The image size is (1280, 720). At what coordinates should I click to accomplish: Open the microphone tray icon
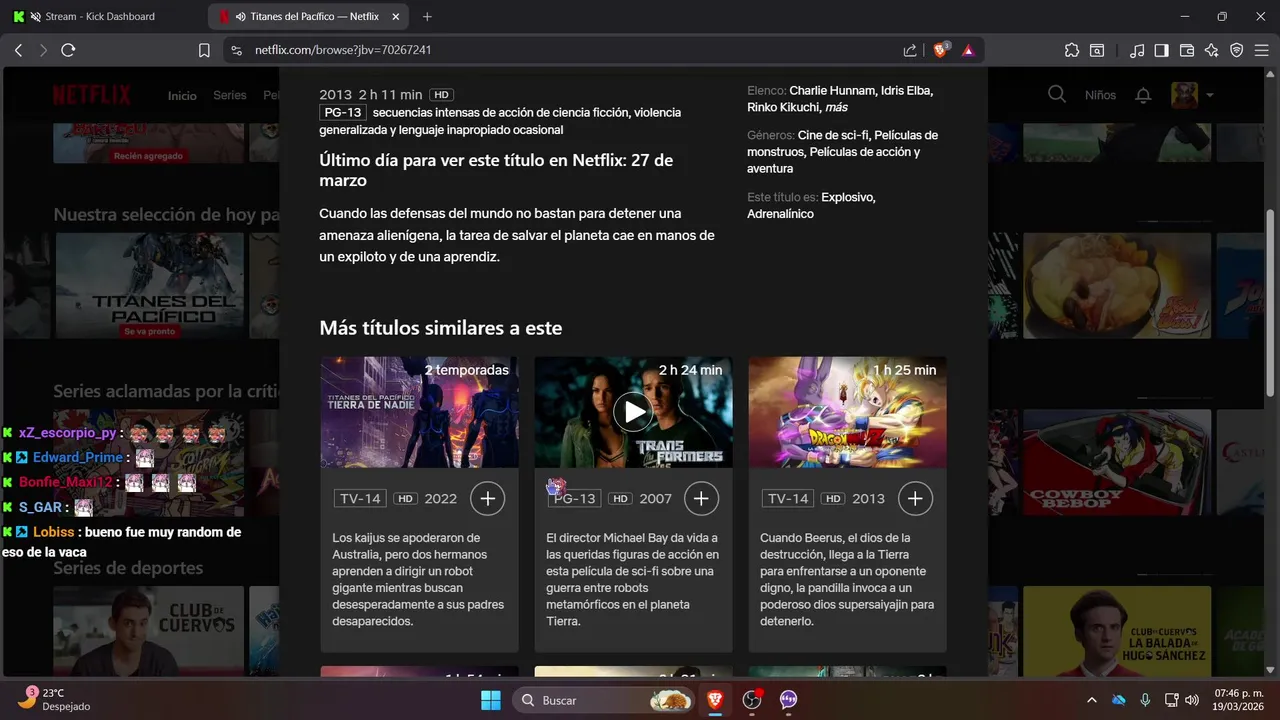pyautogui.click(x=1145, y=700)
